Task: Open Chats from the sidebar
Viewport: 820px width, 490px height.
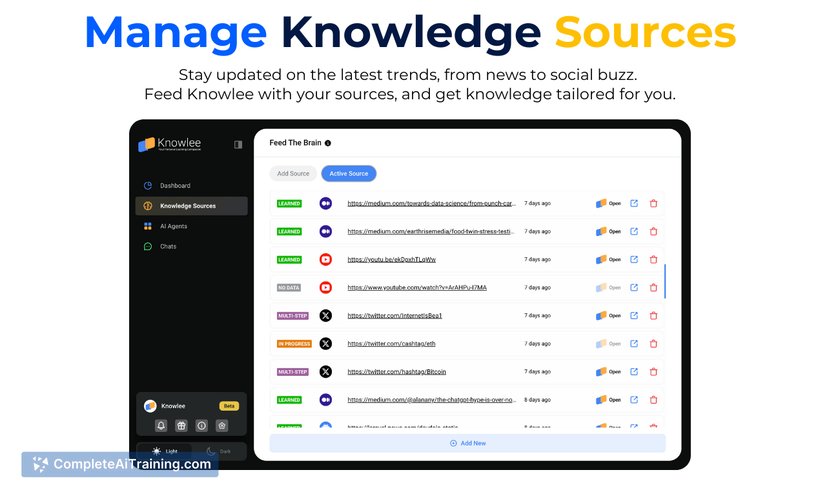Action: click(x=168, y=246)
